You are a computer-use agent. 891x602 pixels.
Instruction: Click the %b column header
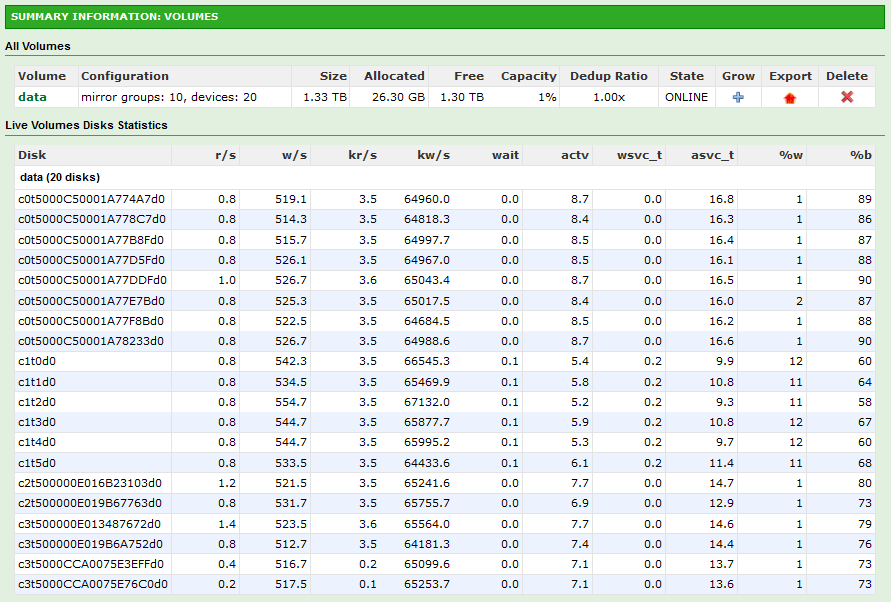coord(860,155)
